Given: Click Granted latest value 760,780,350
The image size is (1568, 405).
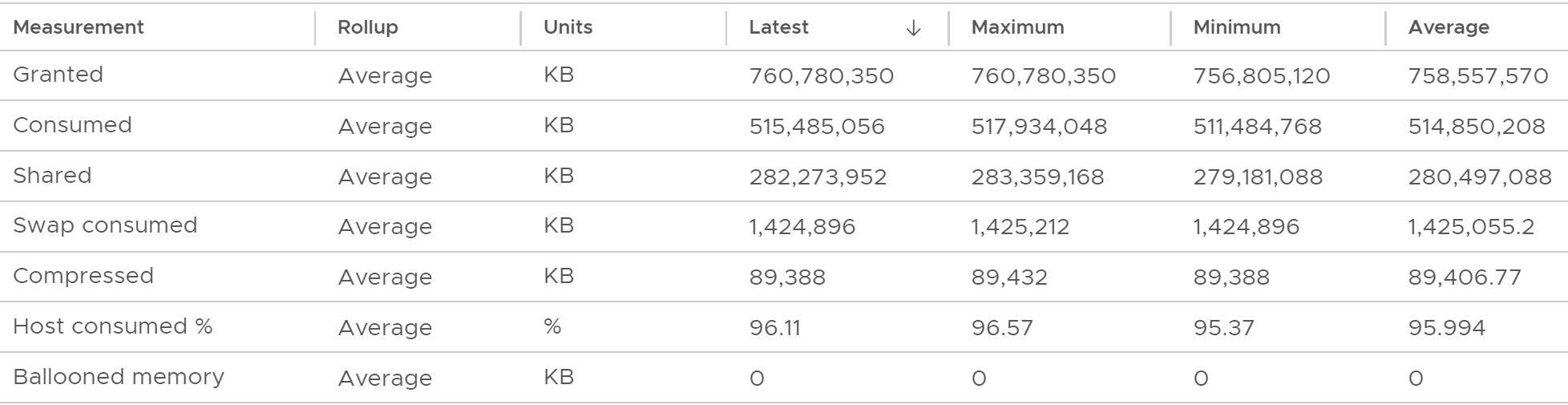Looking at the screenshot, I should tap(821, 76).
